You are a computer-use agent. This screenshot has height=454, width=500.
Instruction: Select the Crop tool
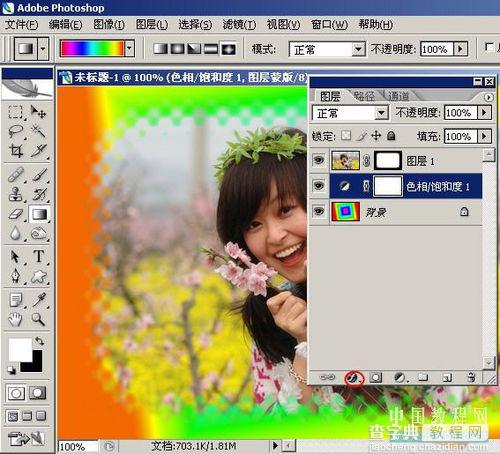pos(16,150)
